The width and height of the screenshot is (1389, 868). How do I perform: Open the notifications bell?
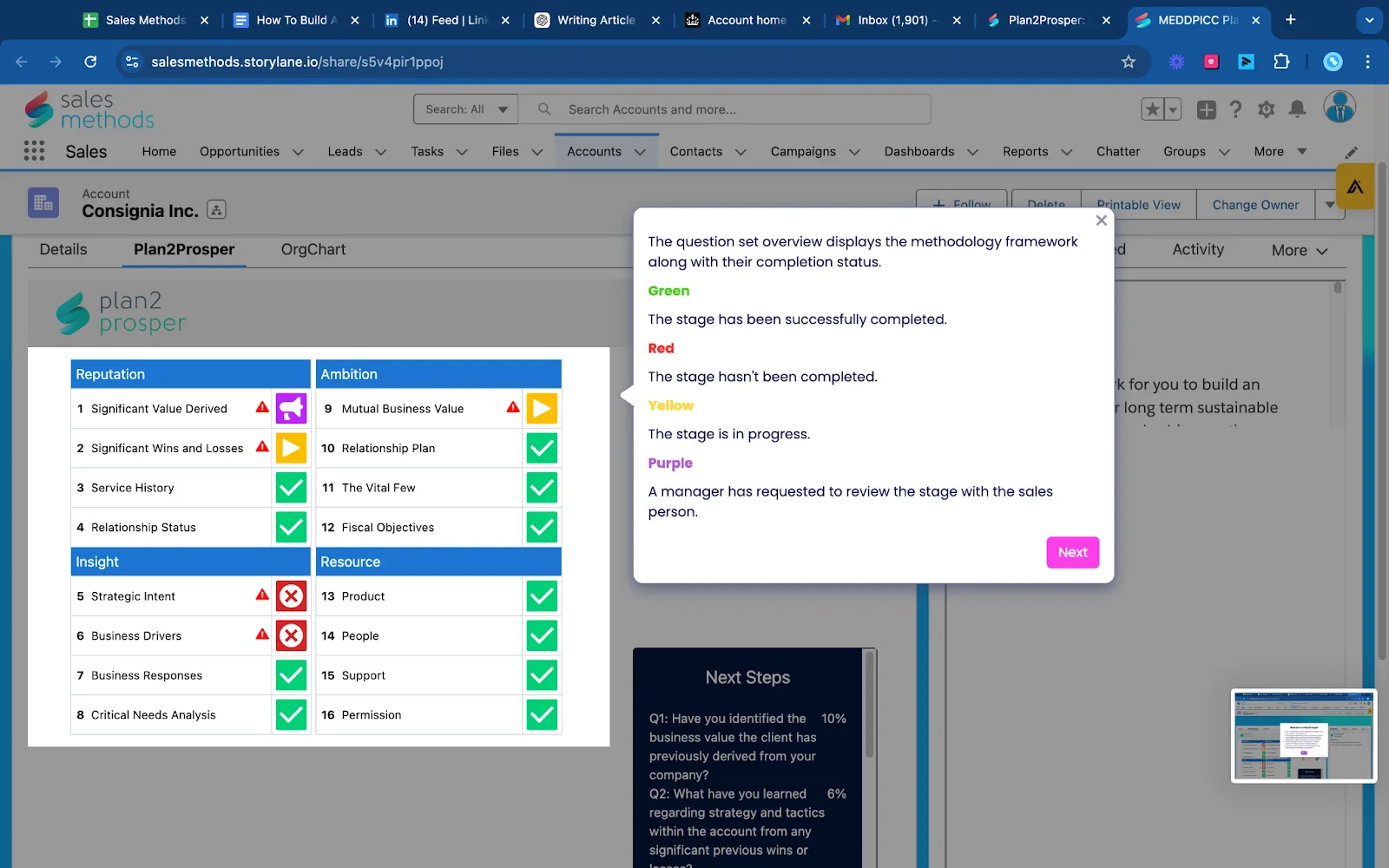coord(1297,109)
